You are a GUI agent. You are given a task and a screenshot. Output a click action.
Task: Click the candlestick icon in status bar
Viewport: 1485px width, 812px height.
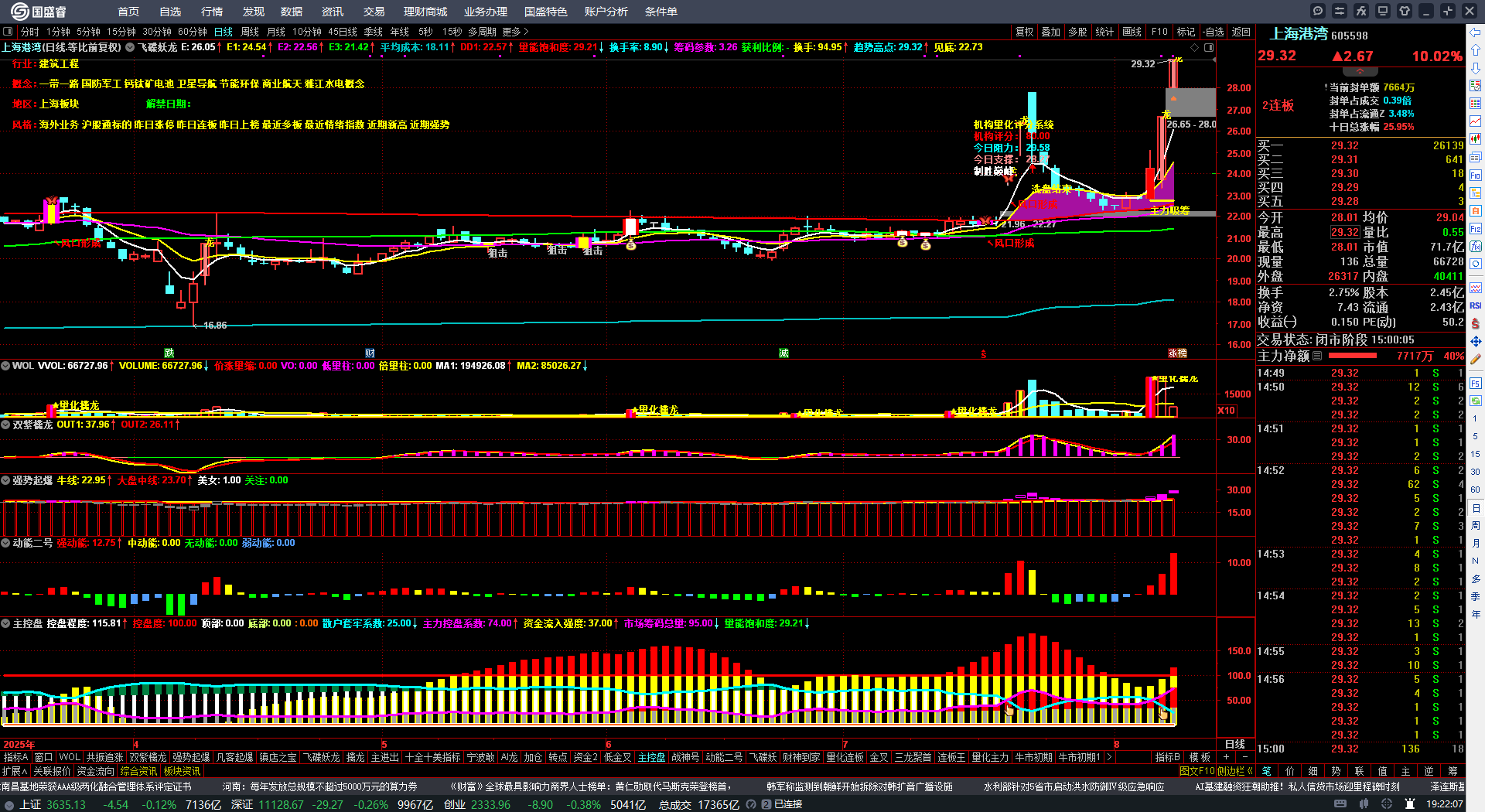1365,804
